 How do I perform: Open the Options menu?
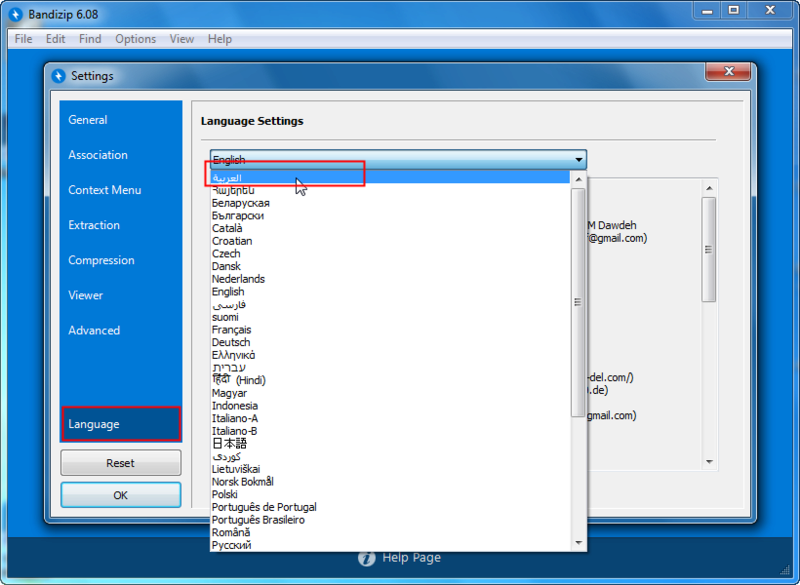tap(135, 39)
